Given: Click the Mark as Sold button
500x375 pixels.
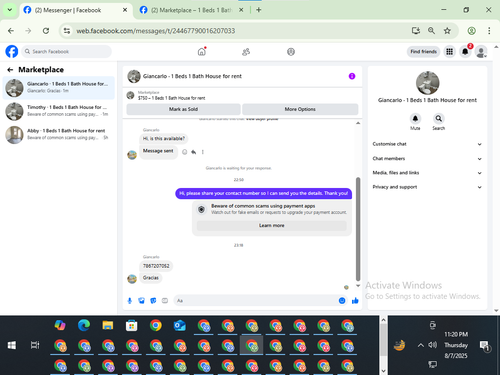Looking at the screenshot, I should pos(183,109).
